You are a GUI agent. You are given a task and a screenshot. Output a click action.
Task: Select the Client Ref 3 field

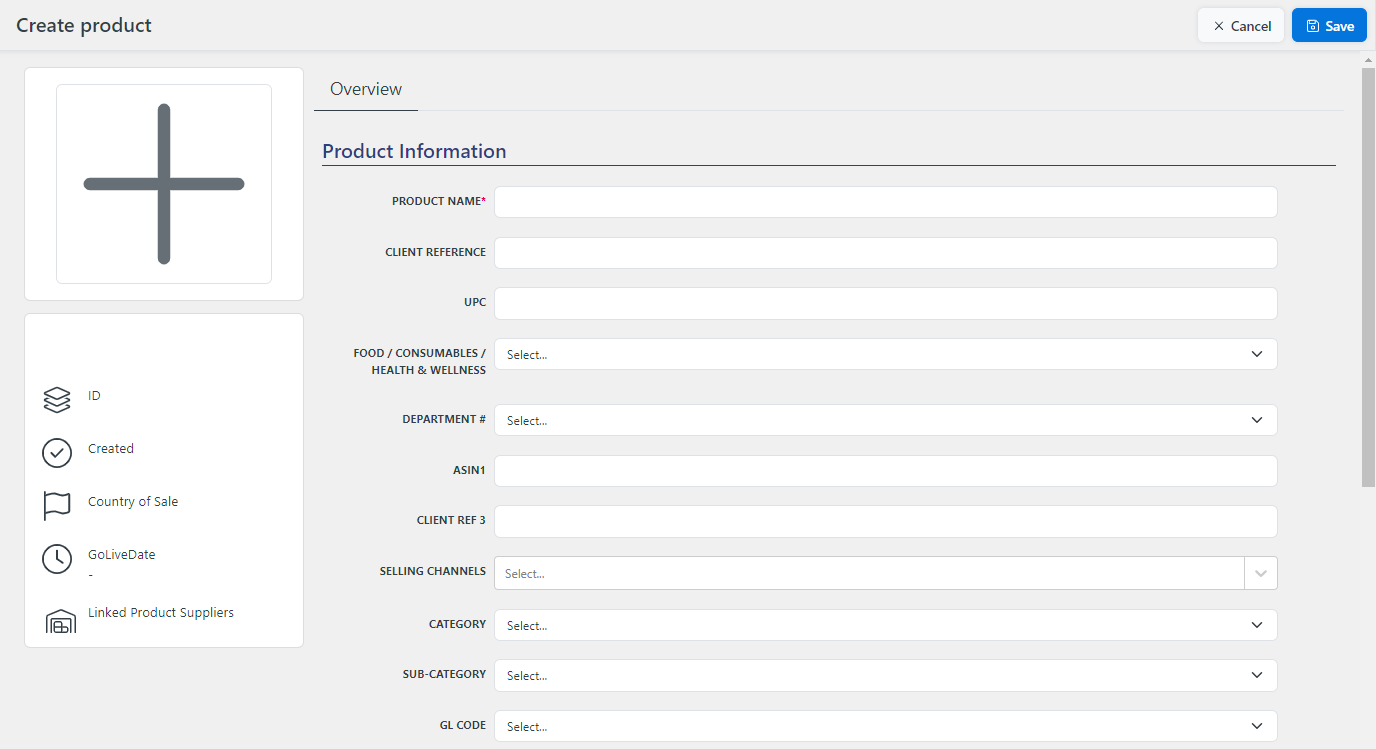coord(886,521)
